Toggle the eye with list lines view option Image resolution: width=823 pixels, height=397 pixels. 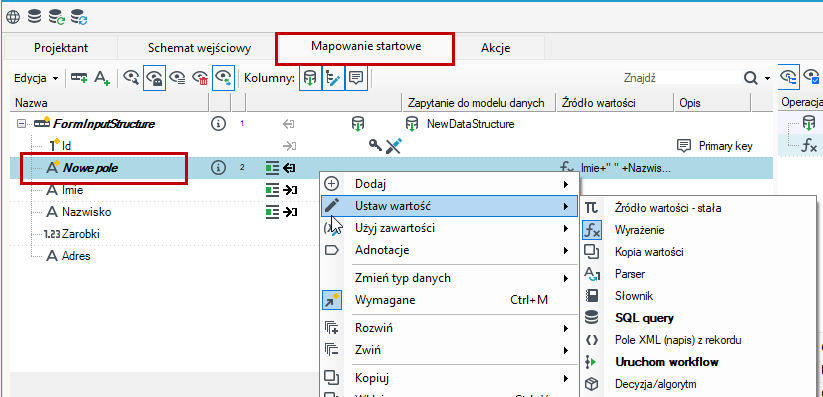[x=177, y=78]
